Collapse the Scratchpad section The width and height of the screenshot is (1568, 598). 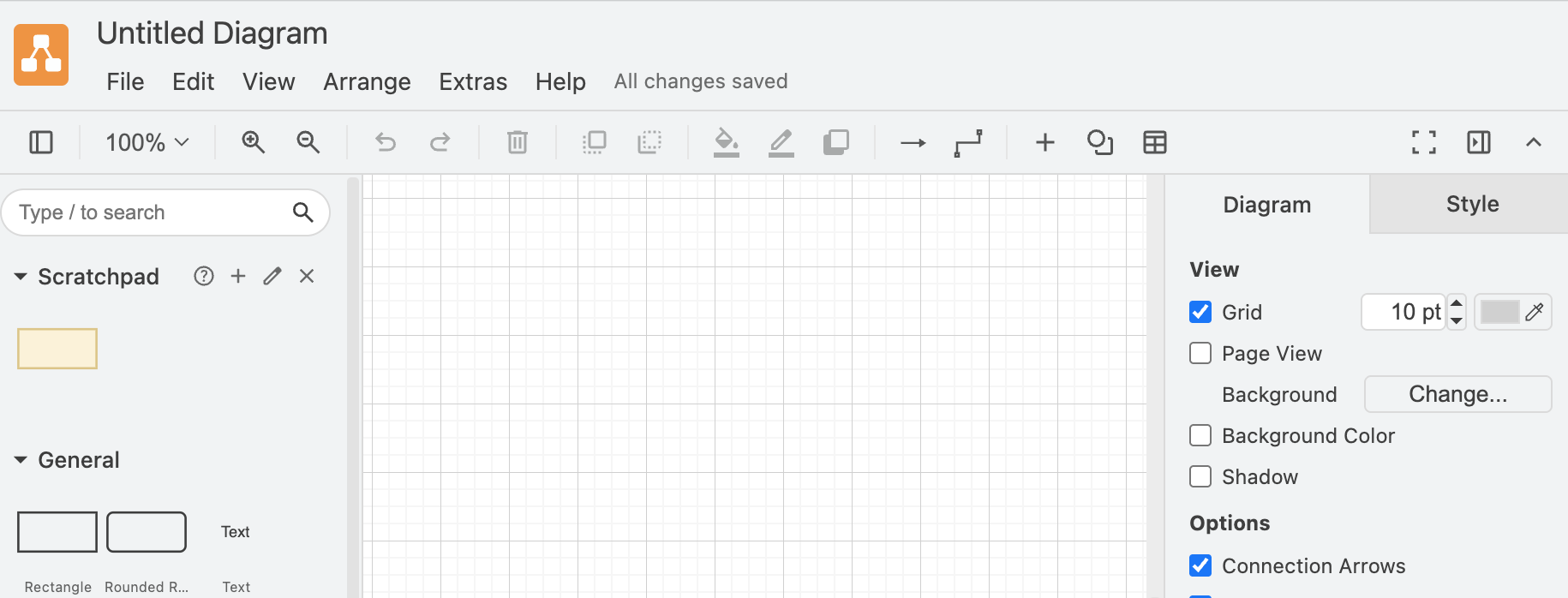(x=20, y=276)
